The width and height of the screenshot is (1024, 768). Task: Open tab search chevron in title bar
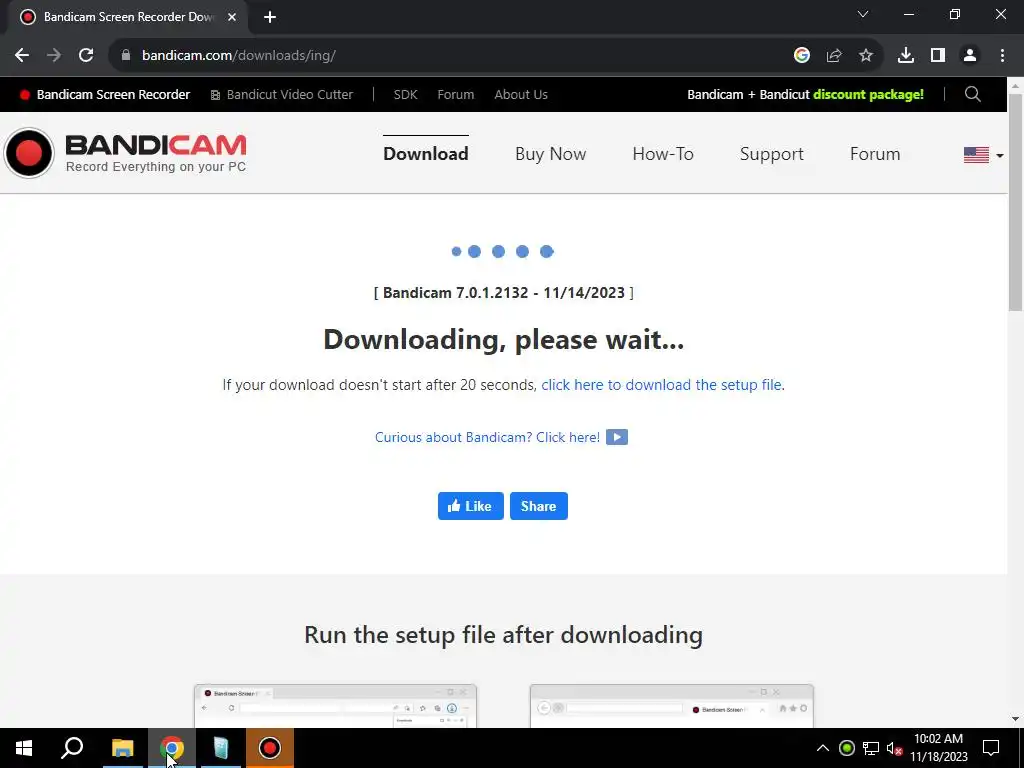click(863, 14)
